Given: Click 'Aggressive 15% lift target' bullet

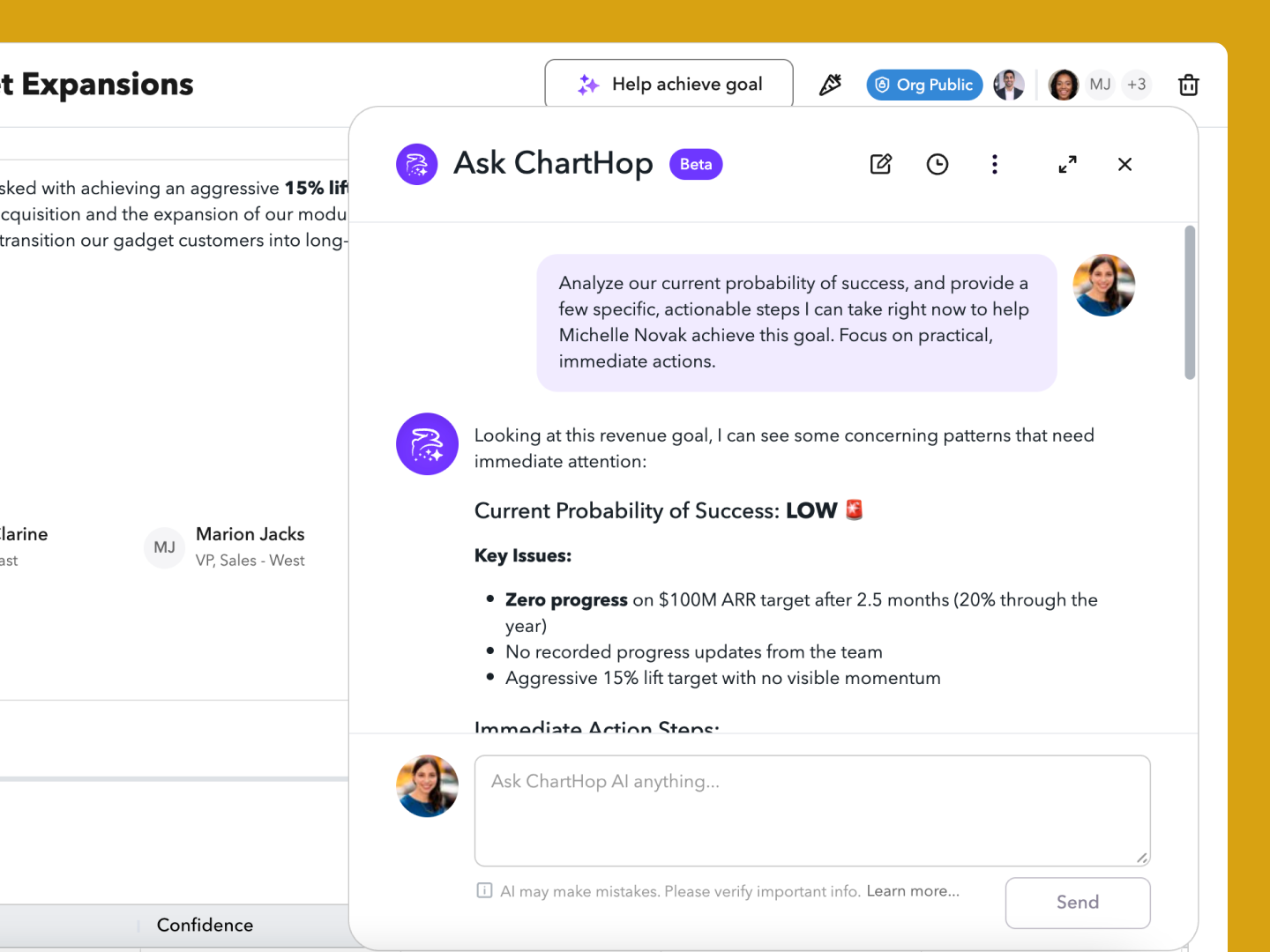Looking at the screenshot, I should point(722,678).
